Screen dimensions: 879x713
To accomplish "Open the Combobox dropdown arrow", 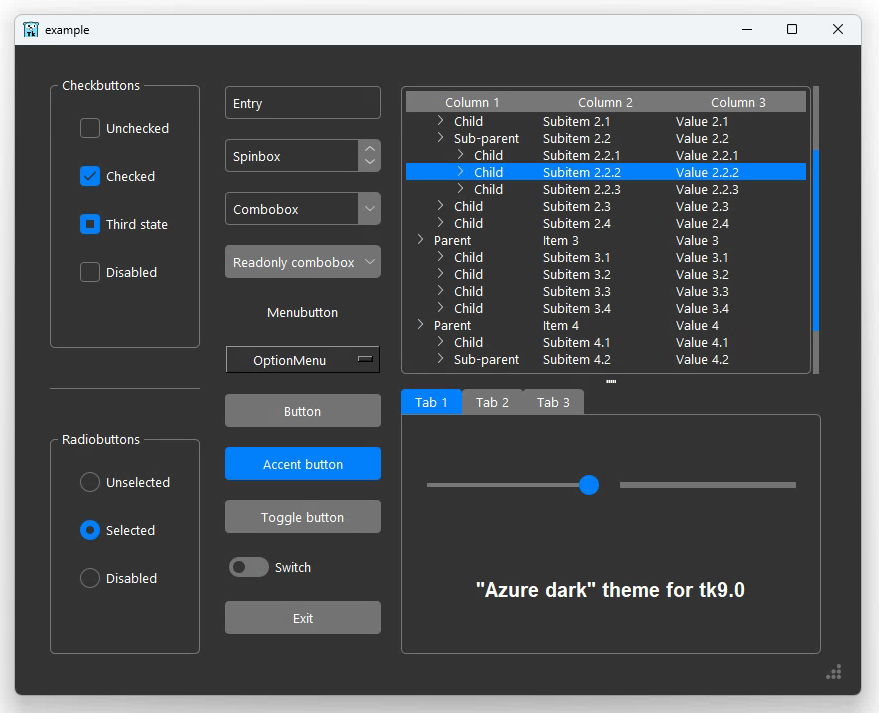I will tap(369, 209).
